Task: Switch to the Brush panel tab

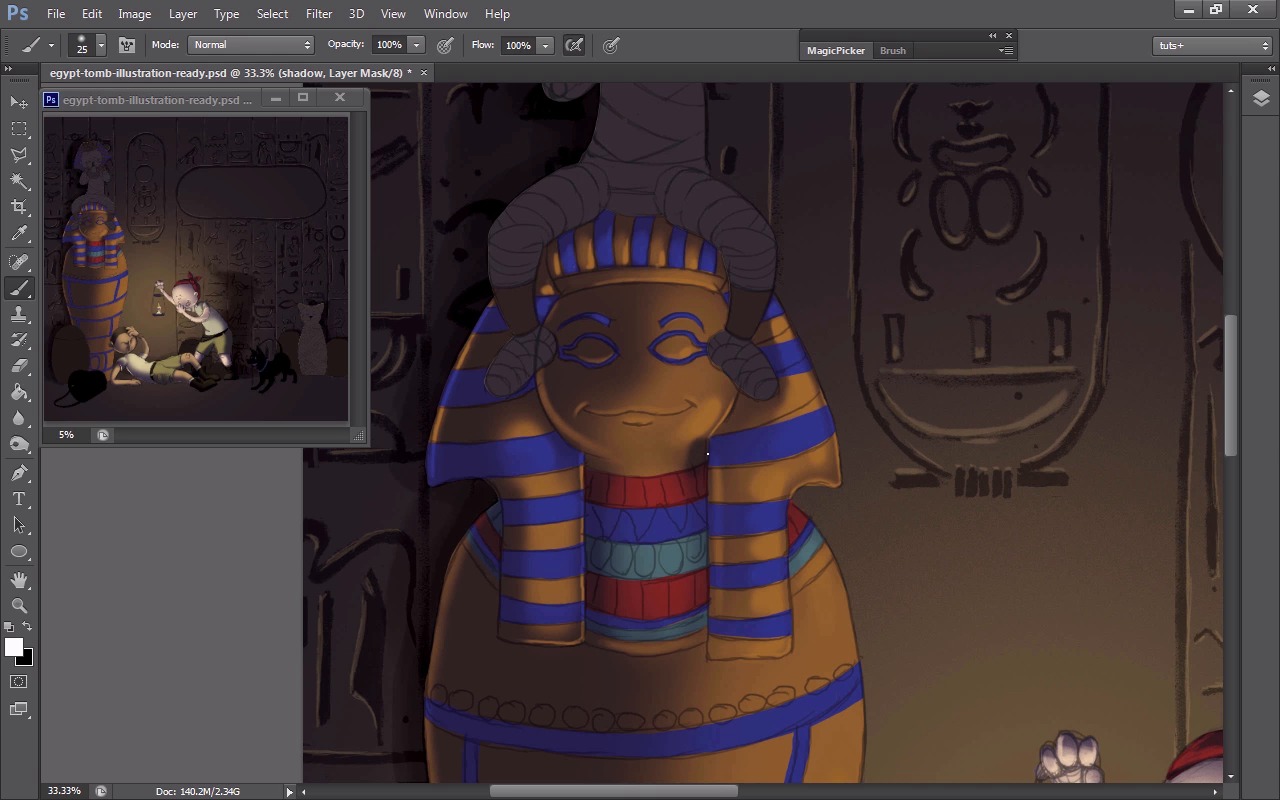Action: pos(892,50)
